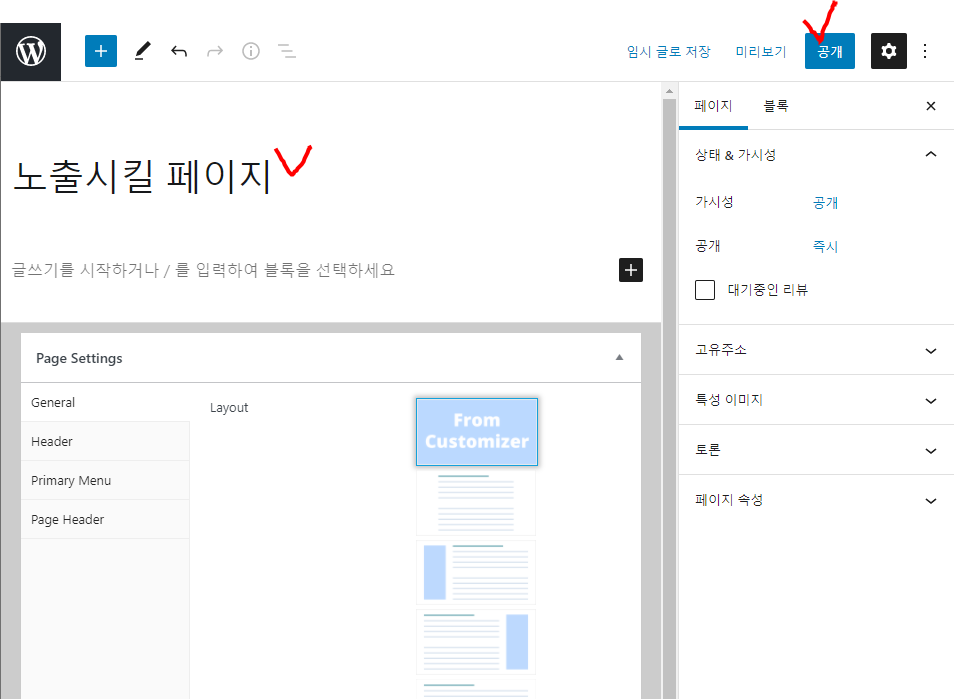Click the WordPress logo to view pages

[x=30, y=52]
